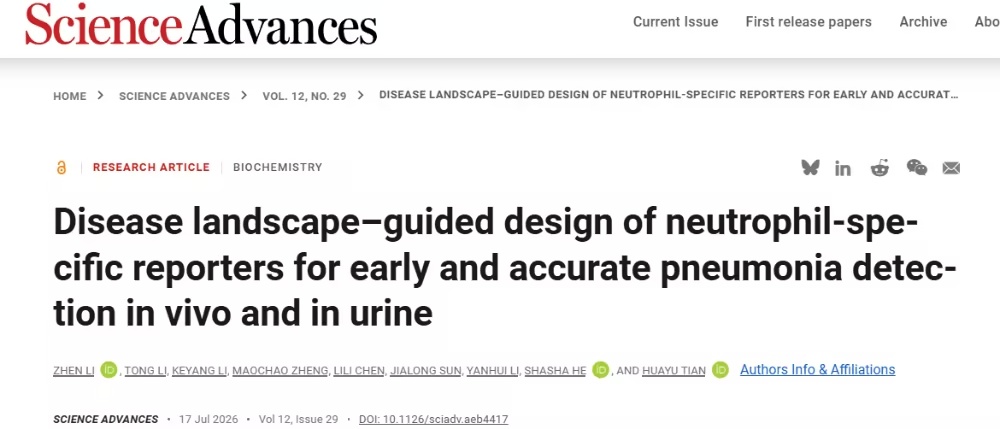Image resolution: width=1000 pixels, height=429 pixels.
Task: Open VOL. 12, NO. 29 breadcrumb
Action: tap(304, 96)
